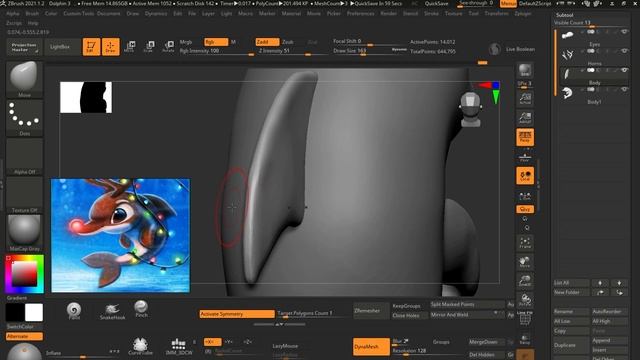640x360 pixels.
Task: Open the Projection Master panel
Action: 24,47
